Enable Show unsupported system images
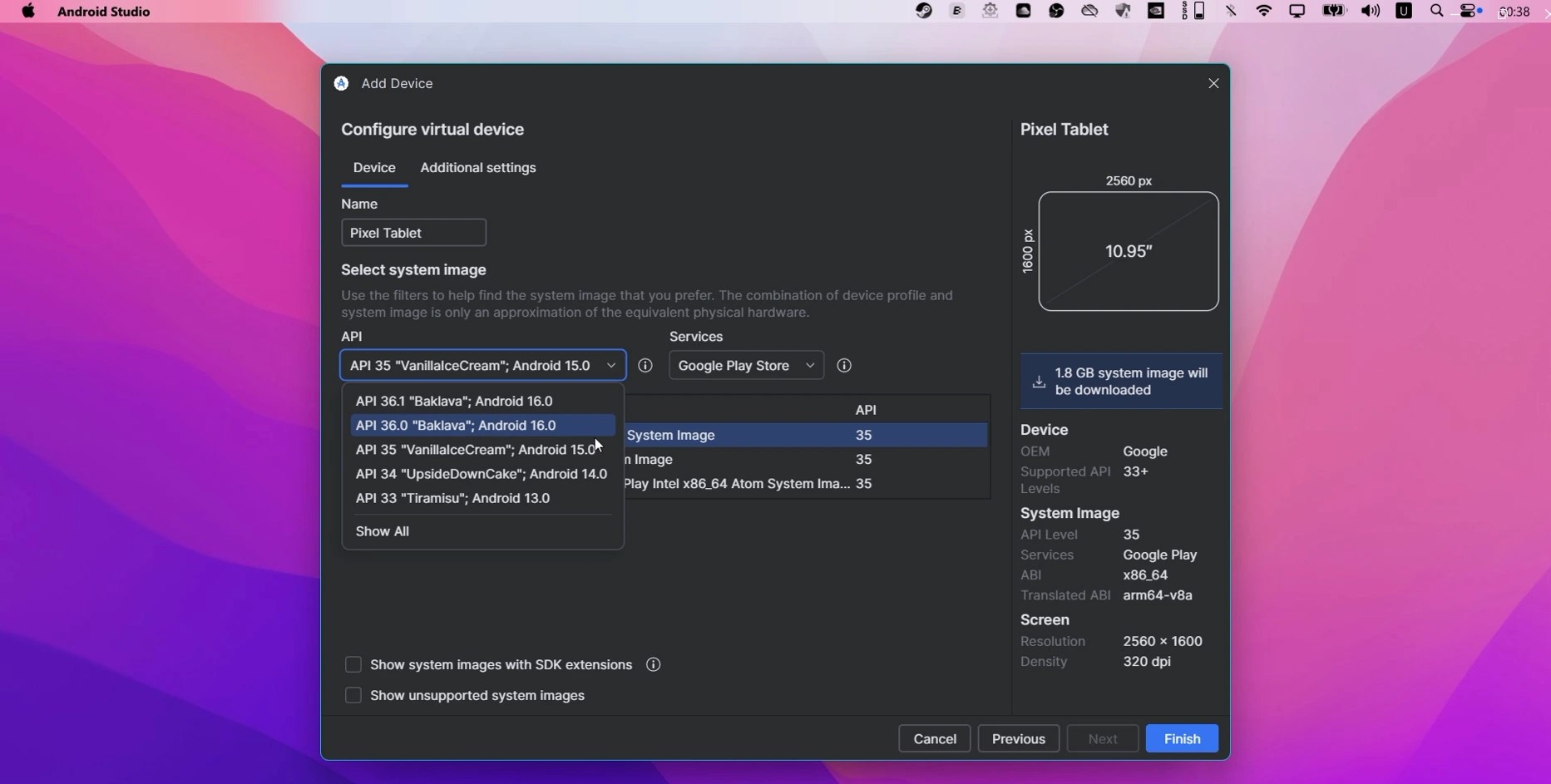The image size is (1551, 784). 353,696
